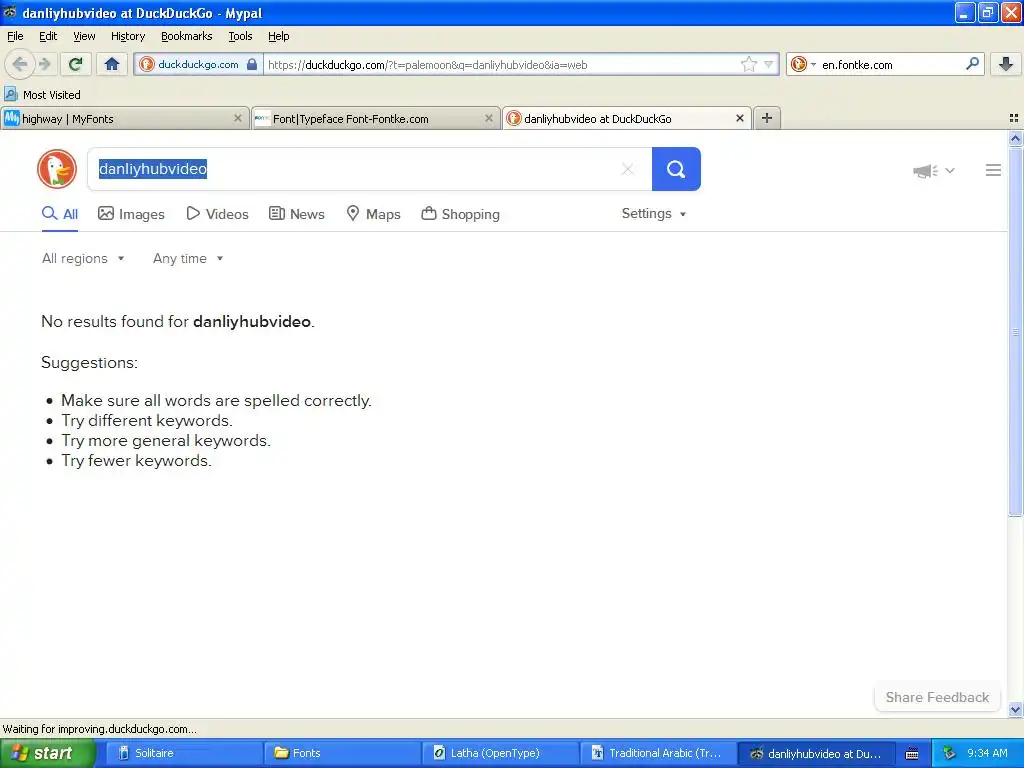This screenshot has height=768, width=1024.
Task: Click the page scrollbar down arrow
Action: point(1015,709)
